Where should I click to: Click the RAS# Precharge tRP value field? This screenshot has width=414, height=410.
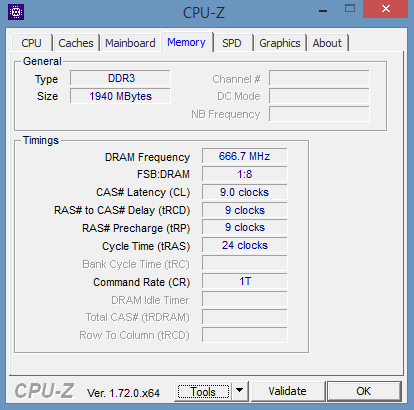(x=245, y=227)
